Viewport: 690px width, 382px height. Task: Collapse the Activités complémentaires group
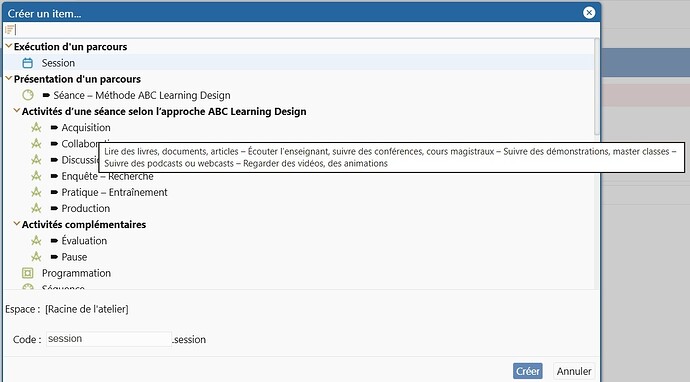(17, 224)
